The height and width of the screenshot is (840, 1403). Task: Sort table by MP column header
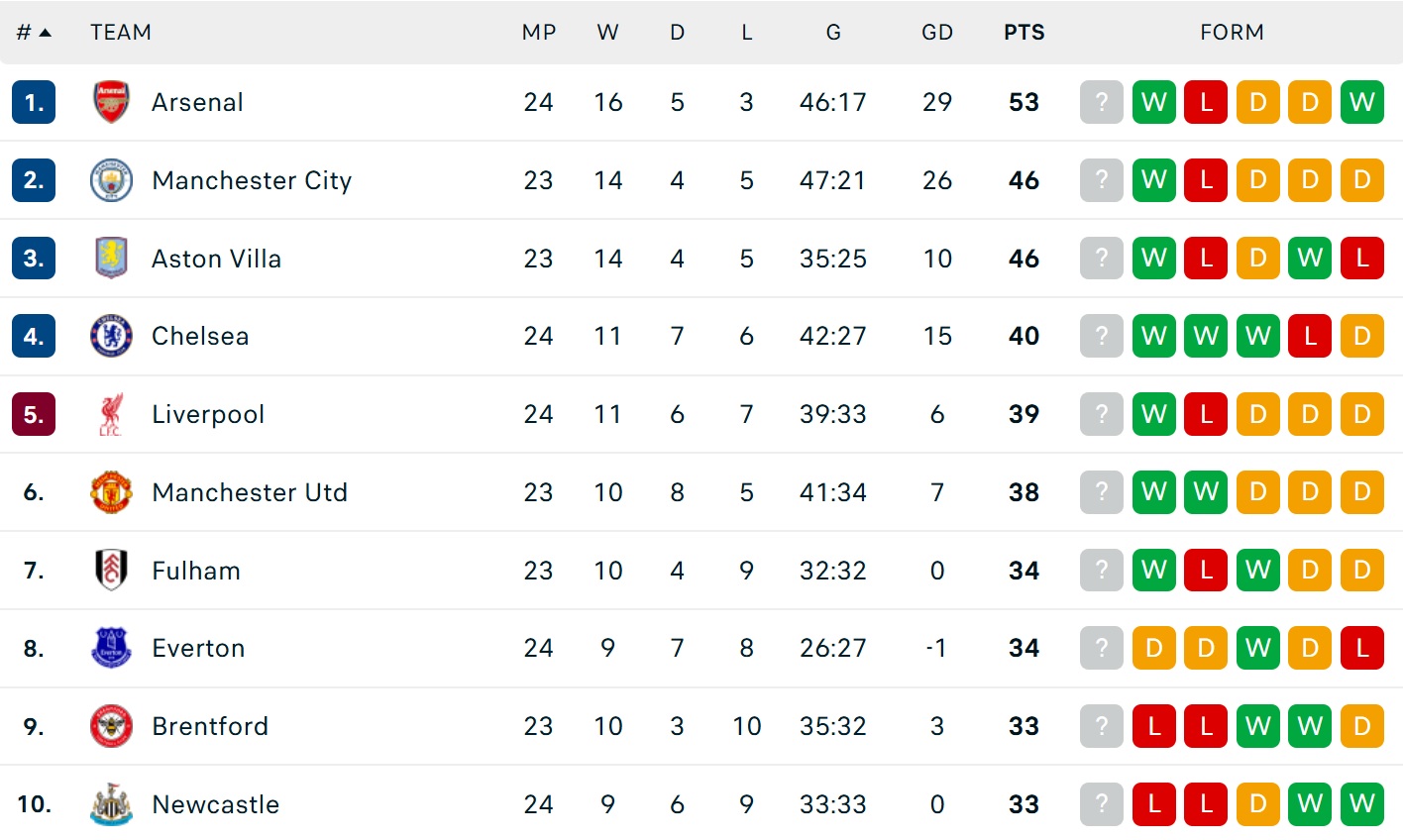[539, 33]
